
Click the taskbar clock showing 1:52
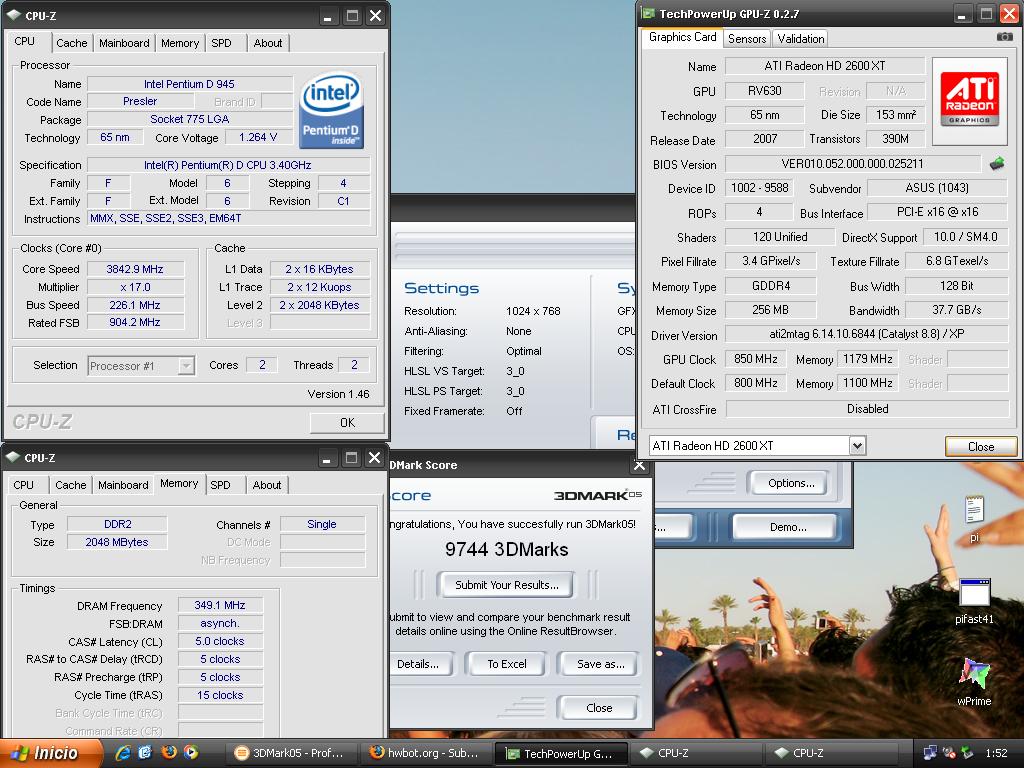(996, 753)
